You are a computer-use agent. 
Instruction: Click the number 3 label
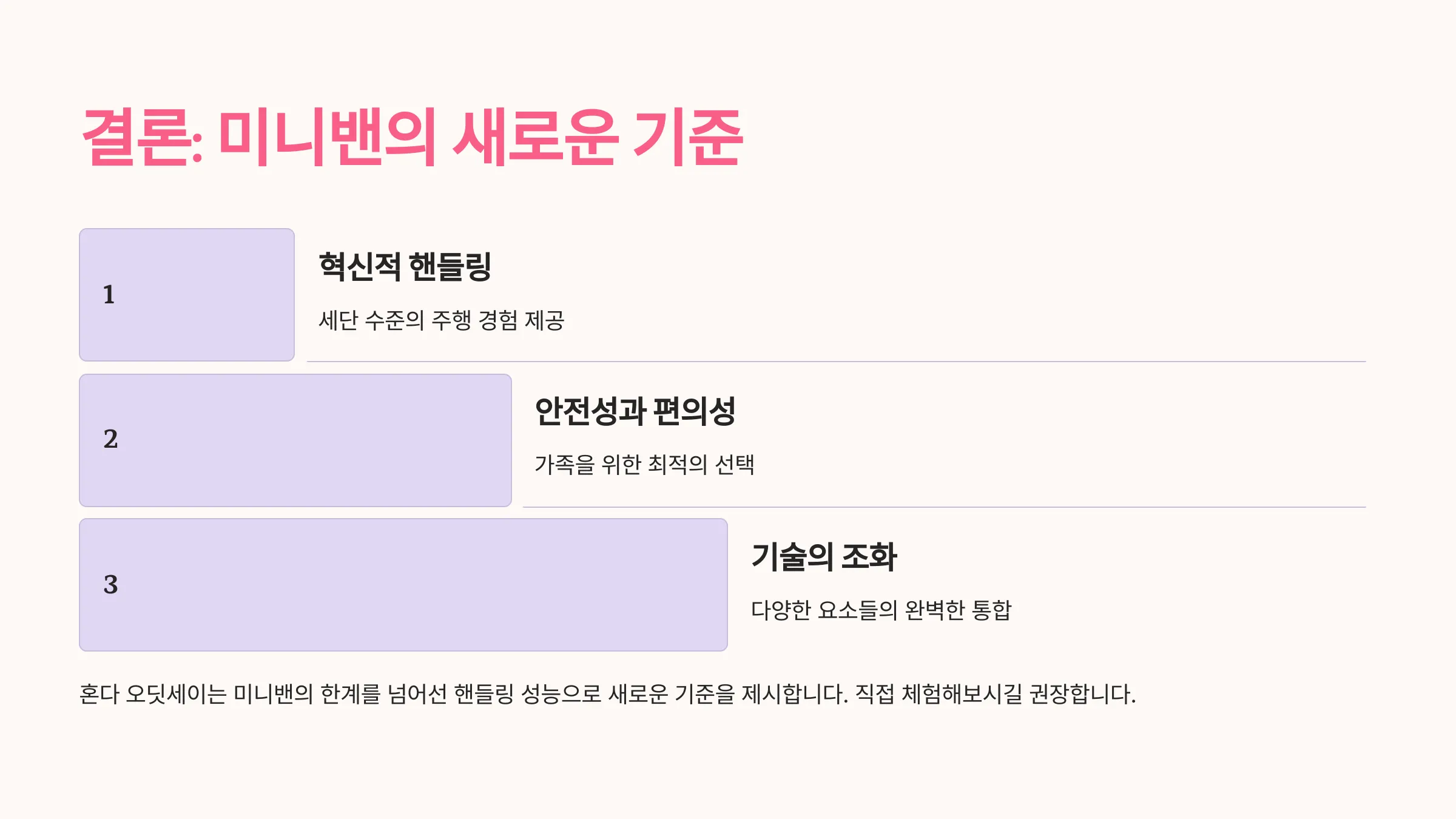[x=110, y=585]
